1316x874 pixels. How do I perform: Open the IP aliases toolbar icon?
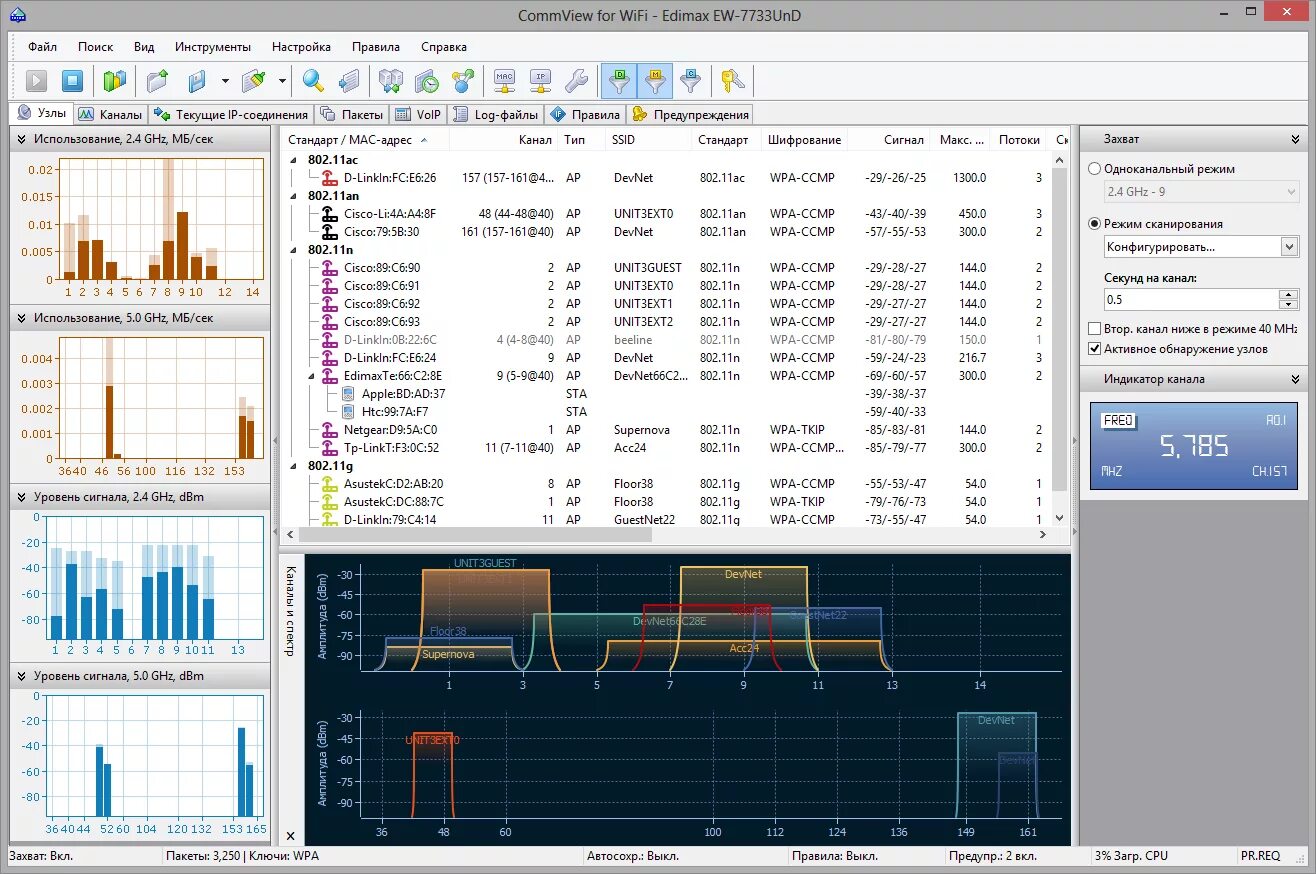pyautogui.click(x=540, y=81)
